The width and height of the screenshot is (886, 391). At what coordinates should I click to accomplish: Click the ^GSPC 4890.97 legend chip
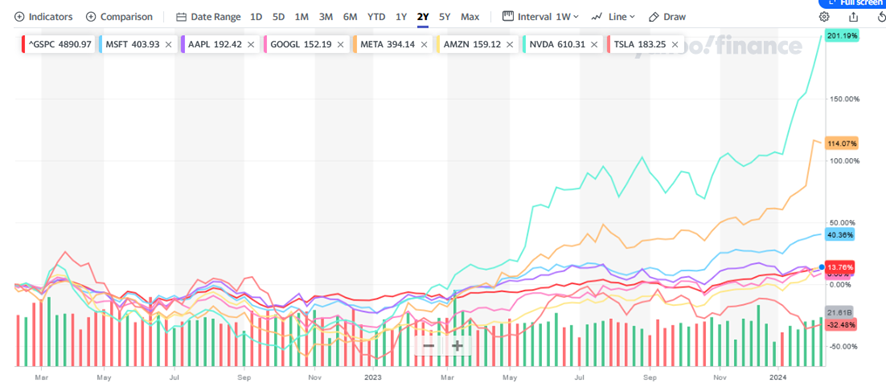[57, 44]
